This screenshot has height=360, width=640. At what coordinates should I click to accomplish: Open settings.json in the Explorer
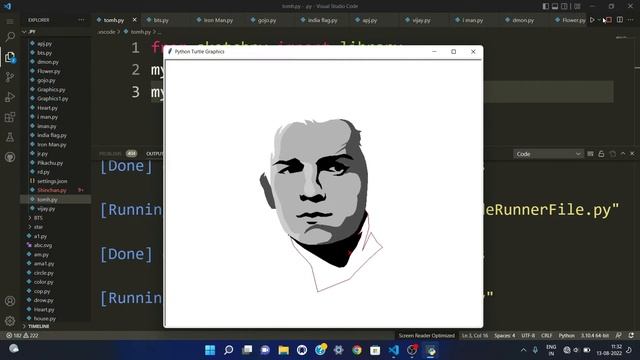52,181
